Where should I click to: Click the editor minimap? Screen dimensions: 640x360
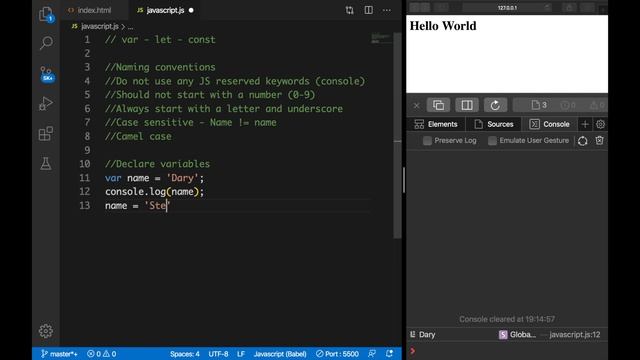[x=380, y=39]
